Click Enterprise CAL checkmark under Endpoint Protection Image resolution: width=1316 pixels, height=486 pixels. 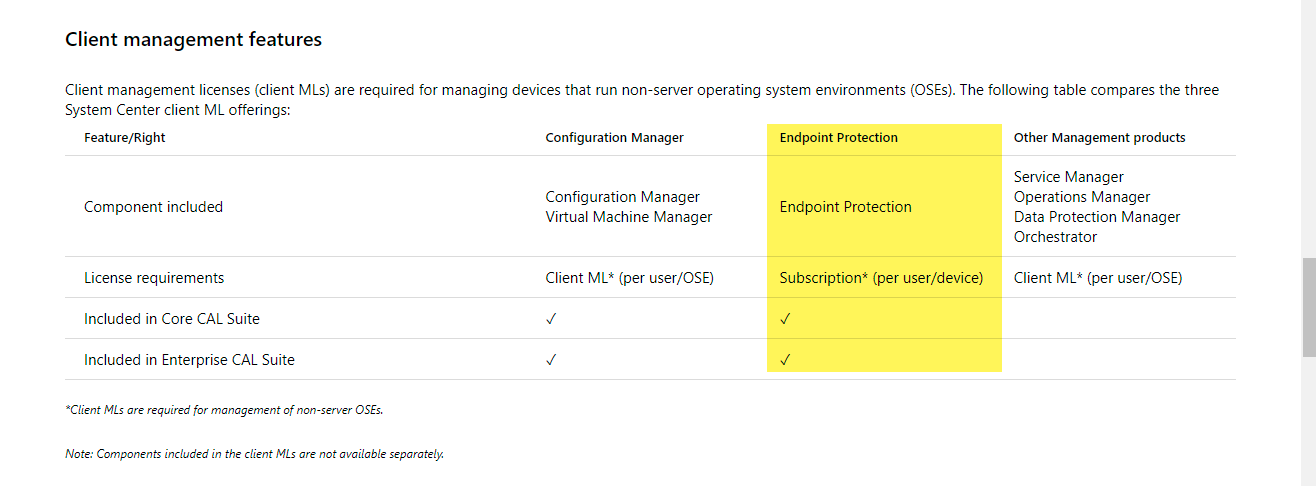[785, 360]
